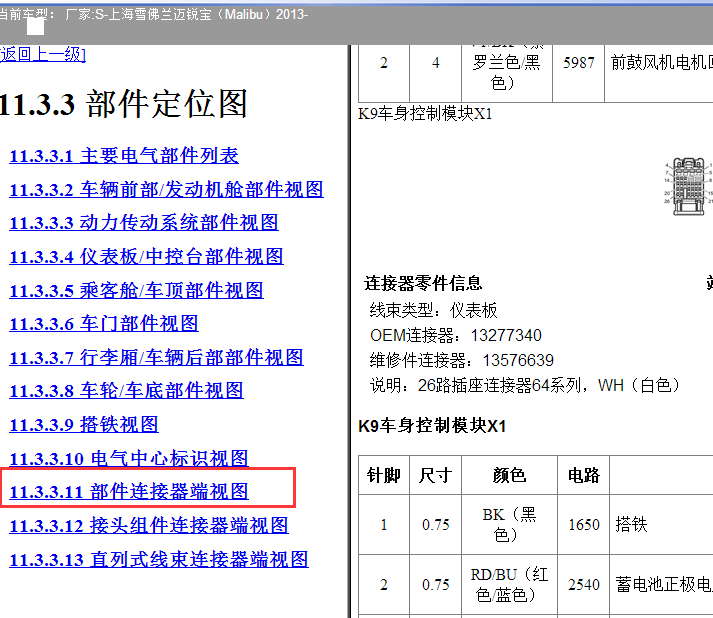Open 11.3.3.1 主要电气部件列表
Image resolution: width=713 pixels, height=618 pixels.
tap(124, 156)
